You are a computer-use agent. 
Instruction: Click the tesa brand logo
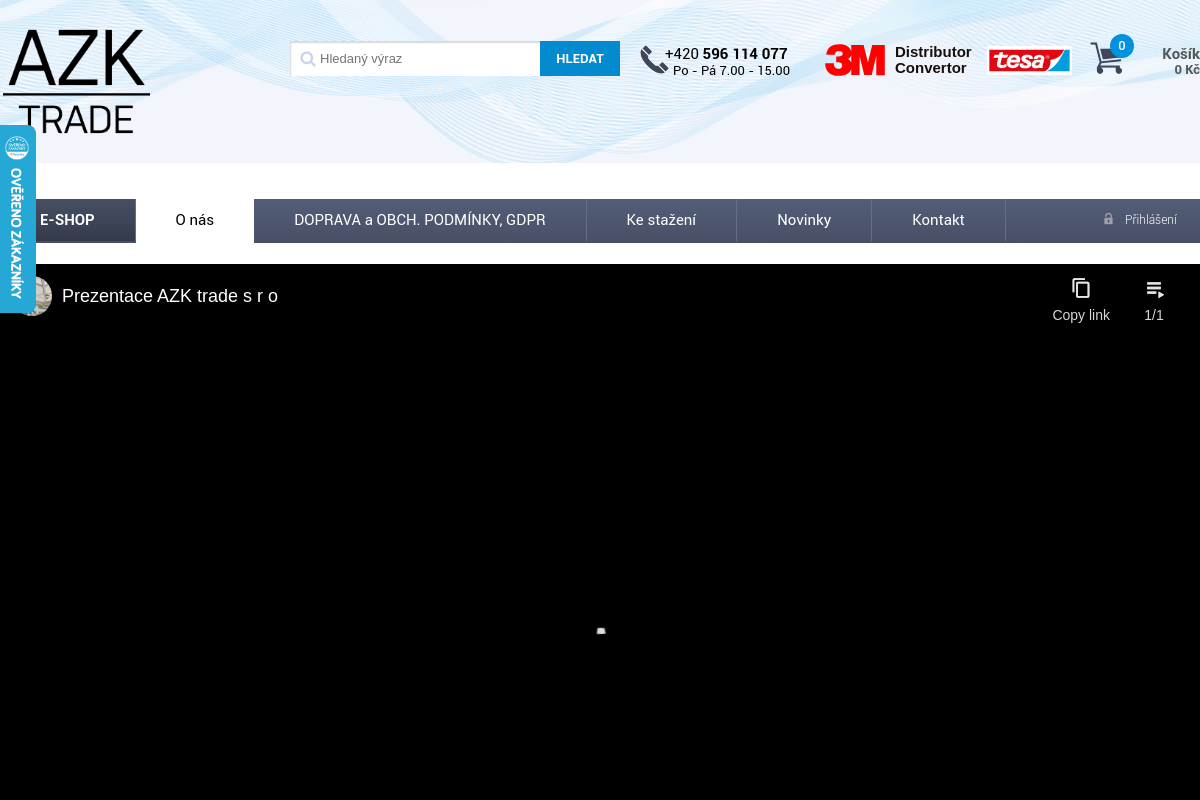(1029, 61)
